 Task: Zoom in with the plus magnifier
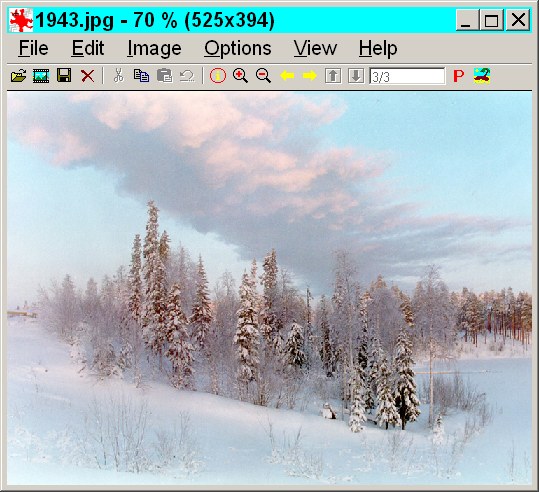pyautogui.click(x=240, y=76)
